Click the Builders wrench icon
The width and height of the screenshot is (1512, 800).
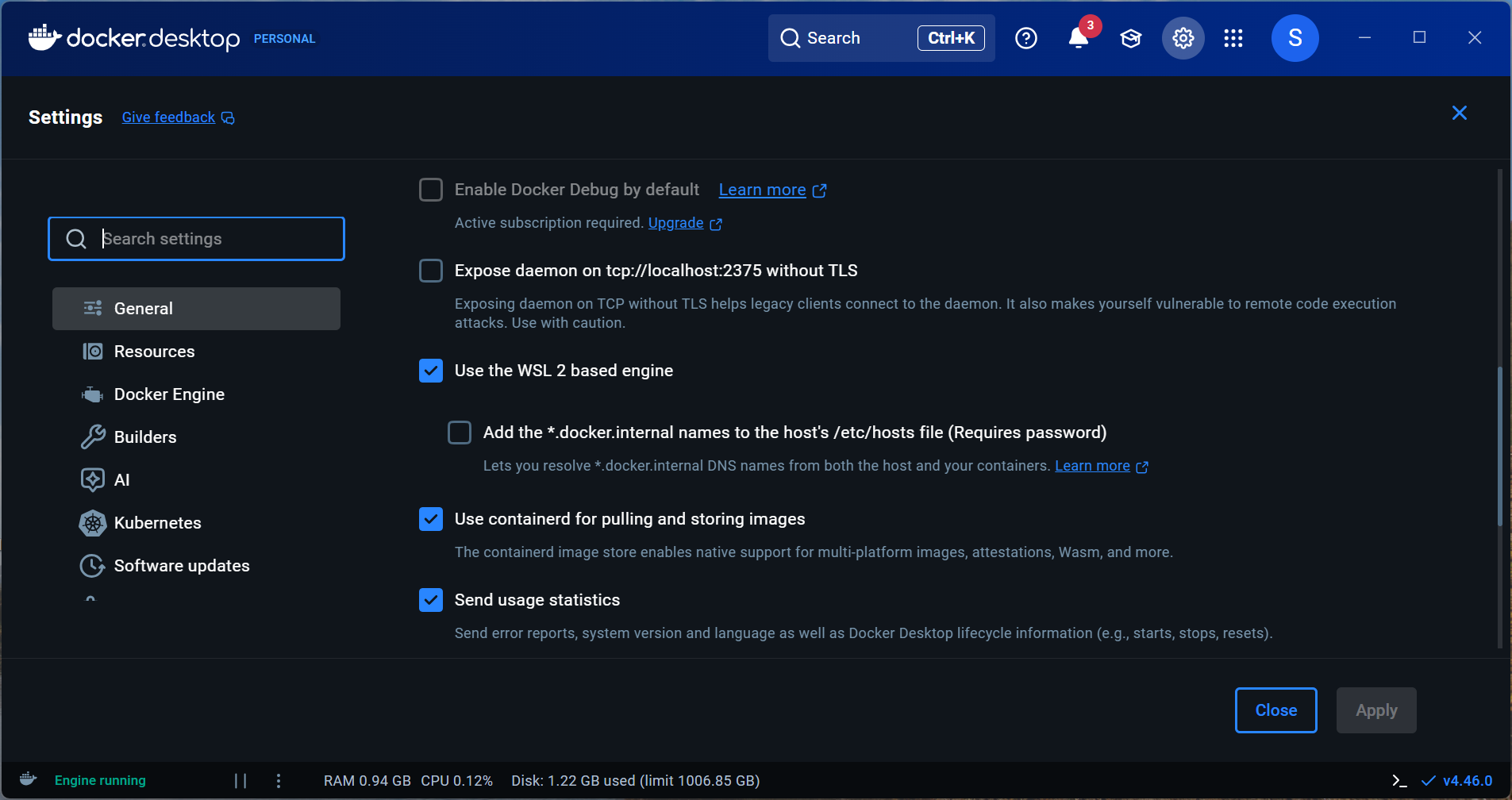click(93, 437)
